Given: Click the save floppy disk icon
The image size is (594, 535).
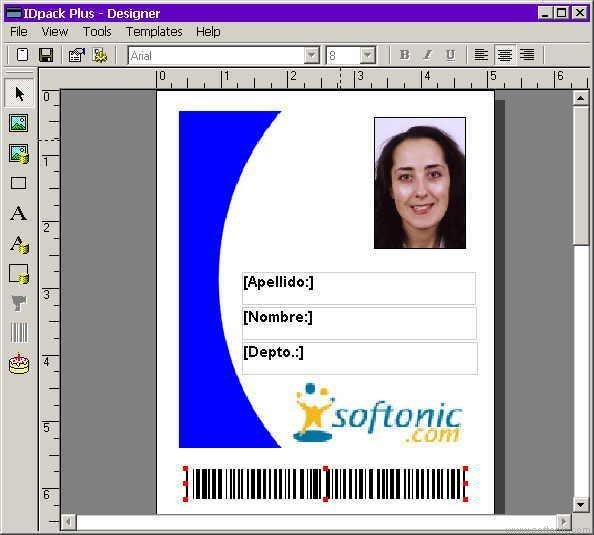Looking at the screenshot, I should [x=46, y=55].
